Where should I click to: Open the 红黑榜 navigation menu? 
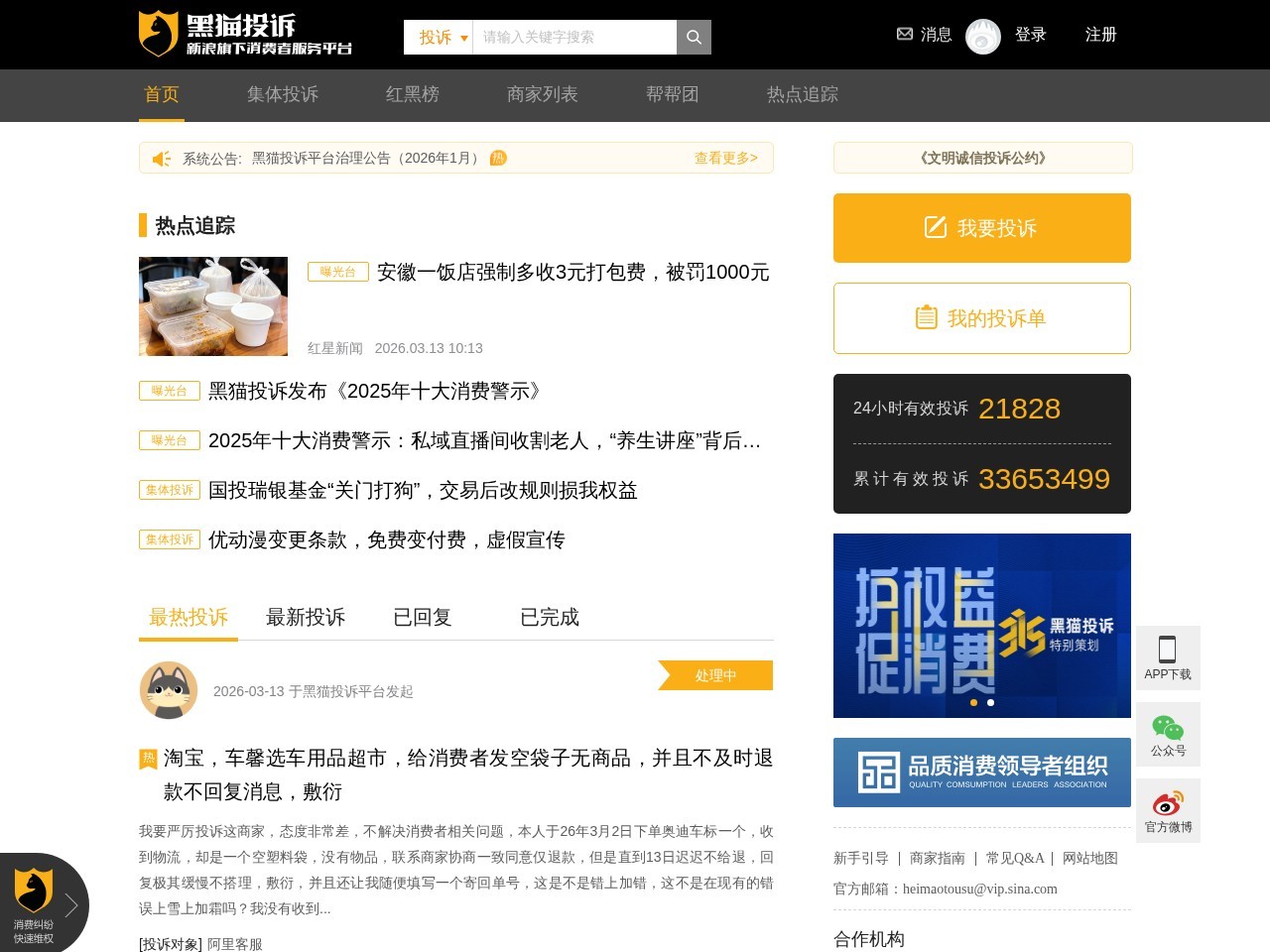point(412,94)
